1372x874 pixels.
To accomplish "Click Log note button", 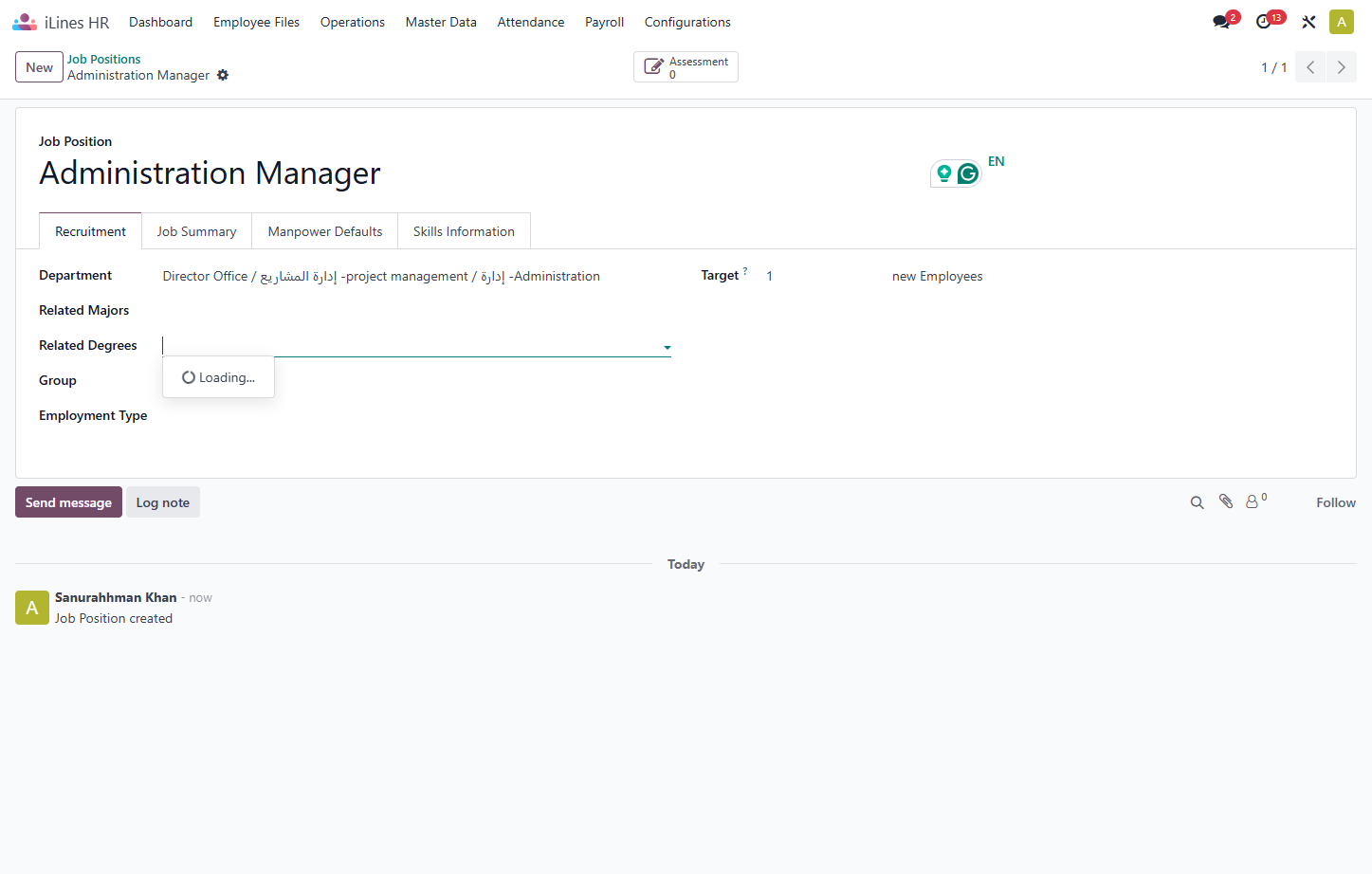I will (163, 502).
